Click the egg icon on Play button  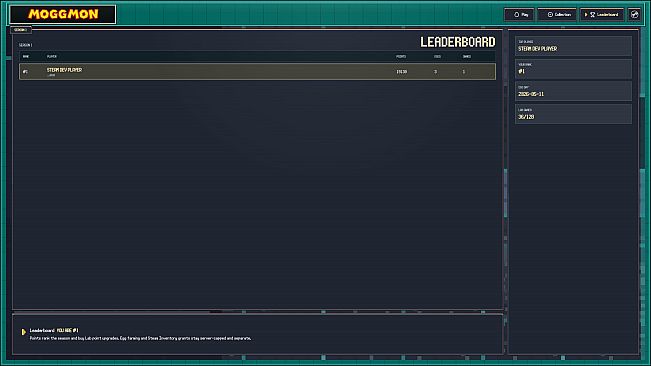(x=516, y=15)
